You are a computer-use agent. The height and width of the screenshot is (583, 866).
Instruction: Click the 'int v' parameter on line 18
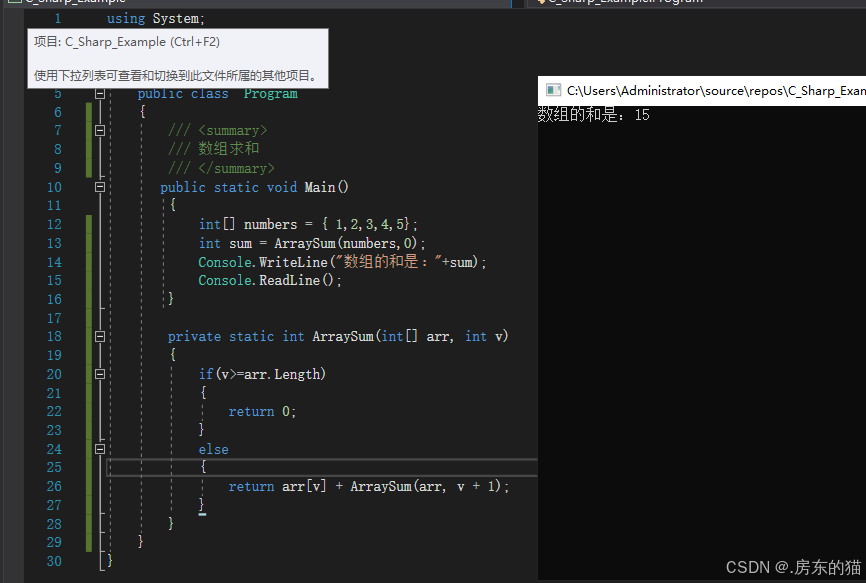tap(484, 336)
